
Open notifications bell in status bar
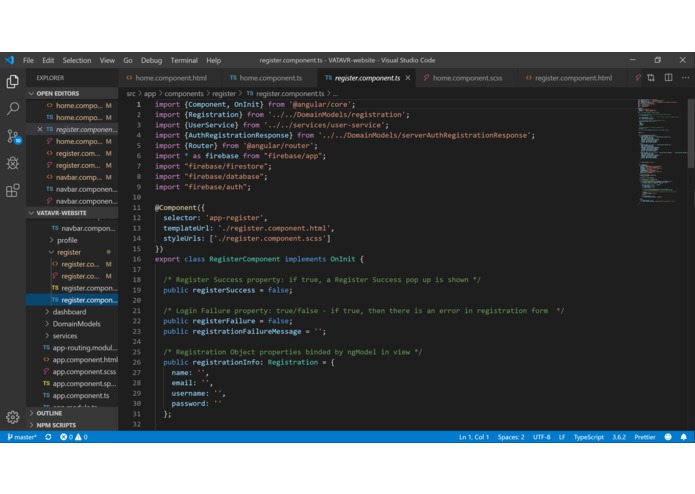tap(683, 437)
